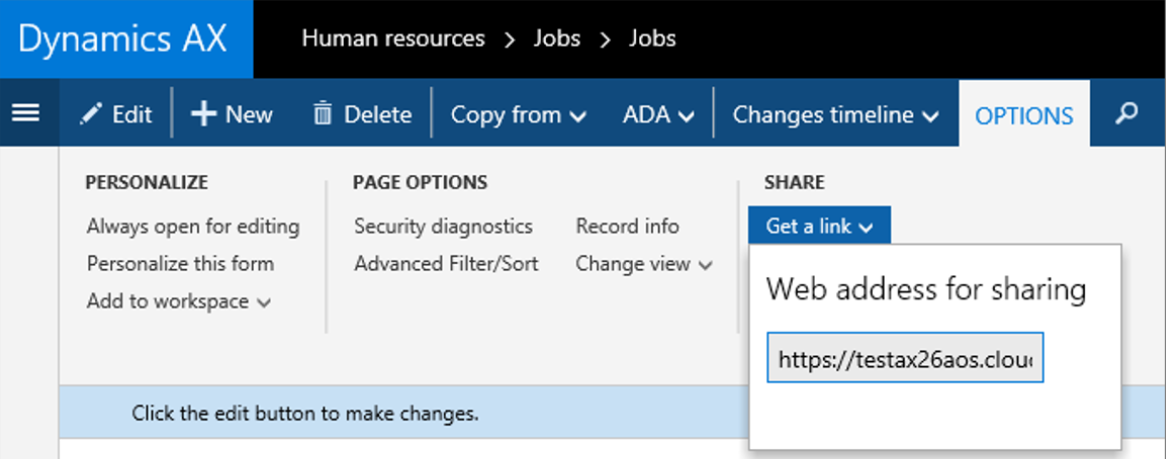This screenshot has width=1166, height=459.
Task: Expand the Copy from dropdown
Action: tap(518, 115)
